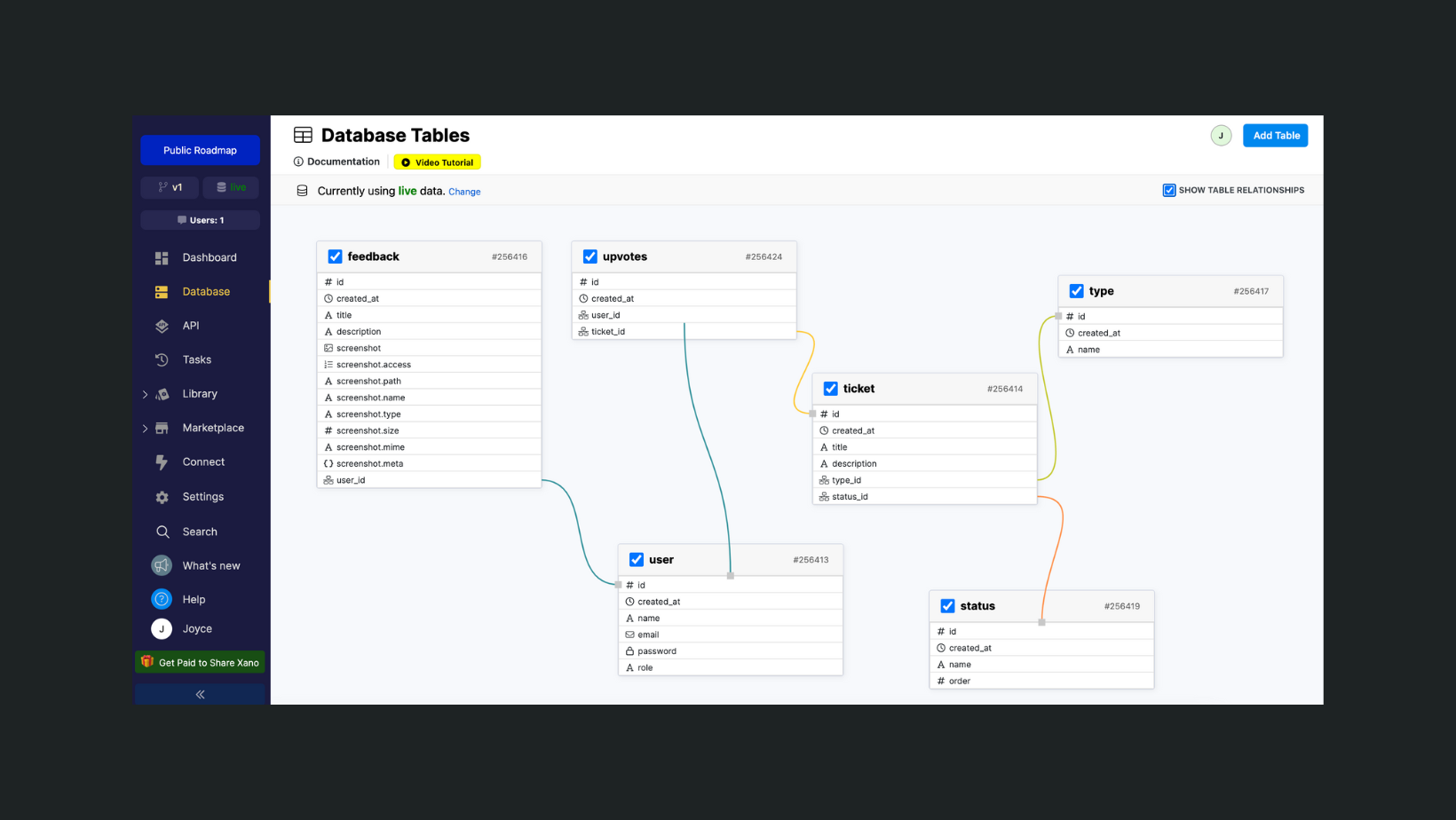Click the gift icon on Get Paid banner

[x=147, y=662]
